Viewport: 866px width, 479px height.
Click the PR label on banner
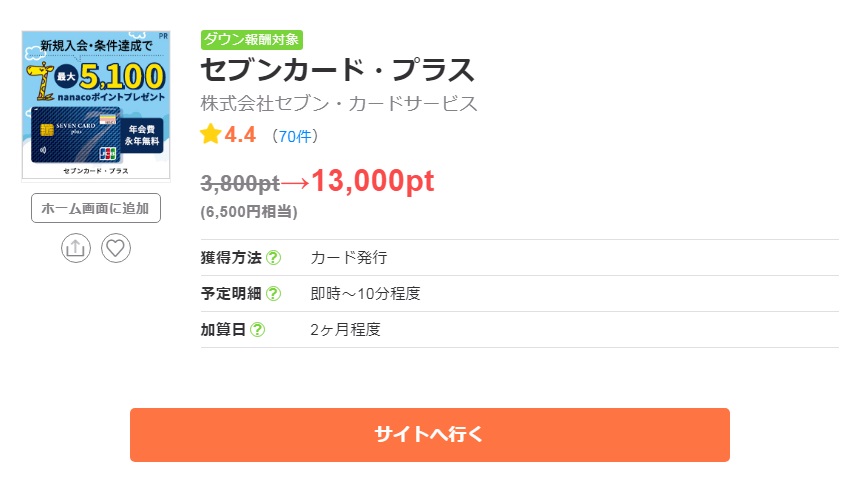pos(163,36)
